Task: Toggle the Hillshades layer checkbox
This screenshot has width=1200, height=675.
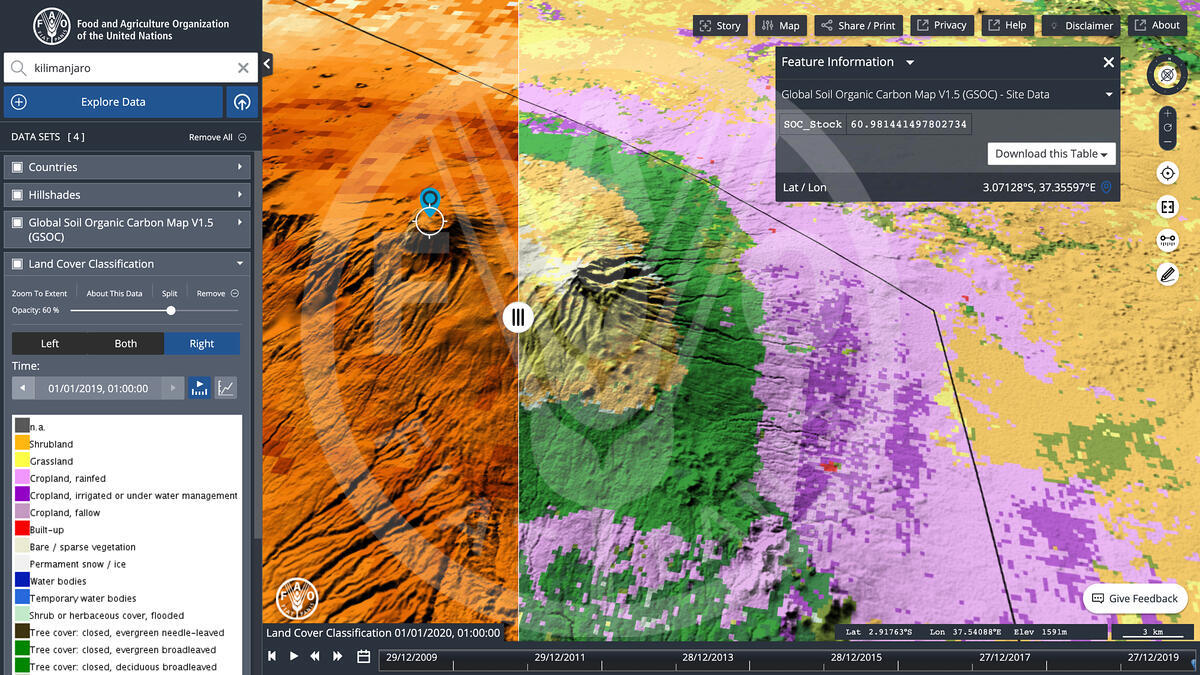Action: 17,195
